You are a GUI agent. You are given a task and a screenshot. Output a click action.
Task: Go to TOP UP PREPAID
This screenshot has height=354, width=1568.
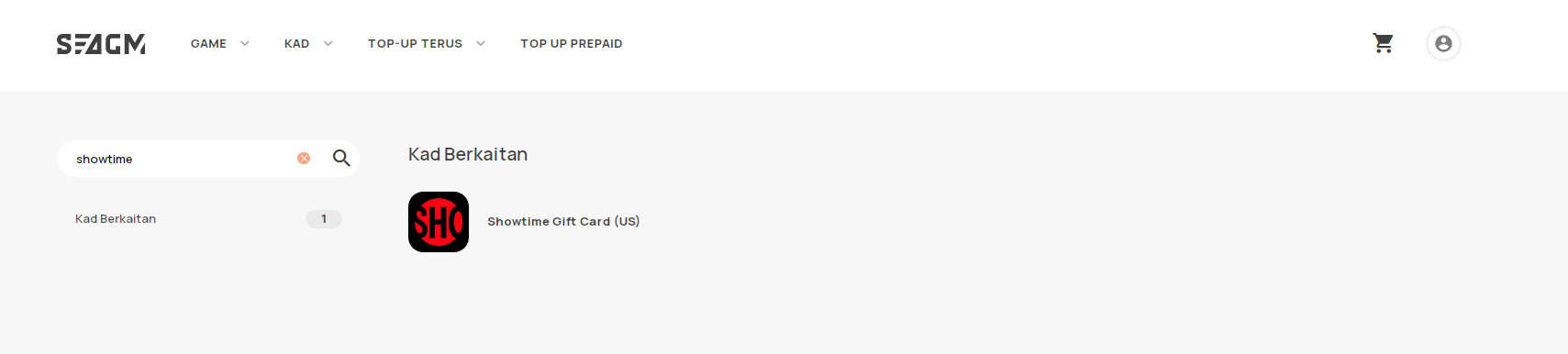click(572, 43)
